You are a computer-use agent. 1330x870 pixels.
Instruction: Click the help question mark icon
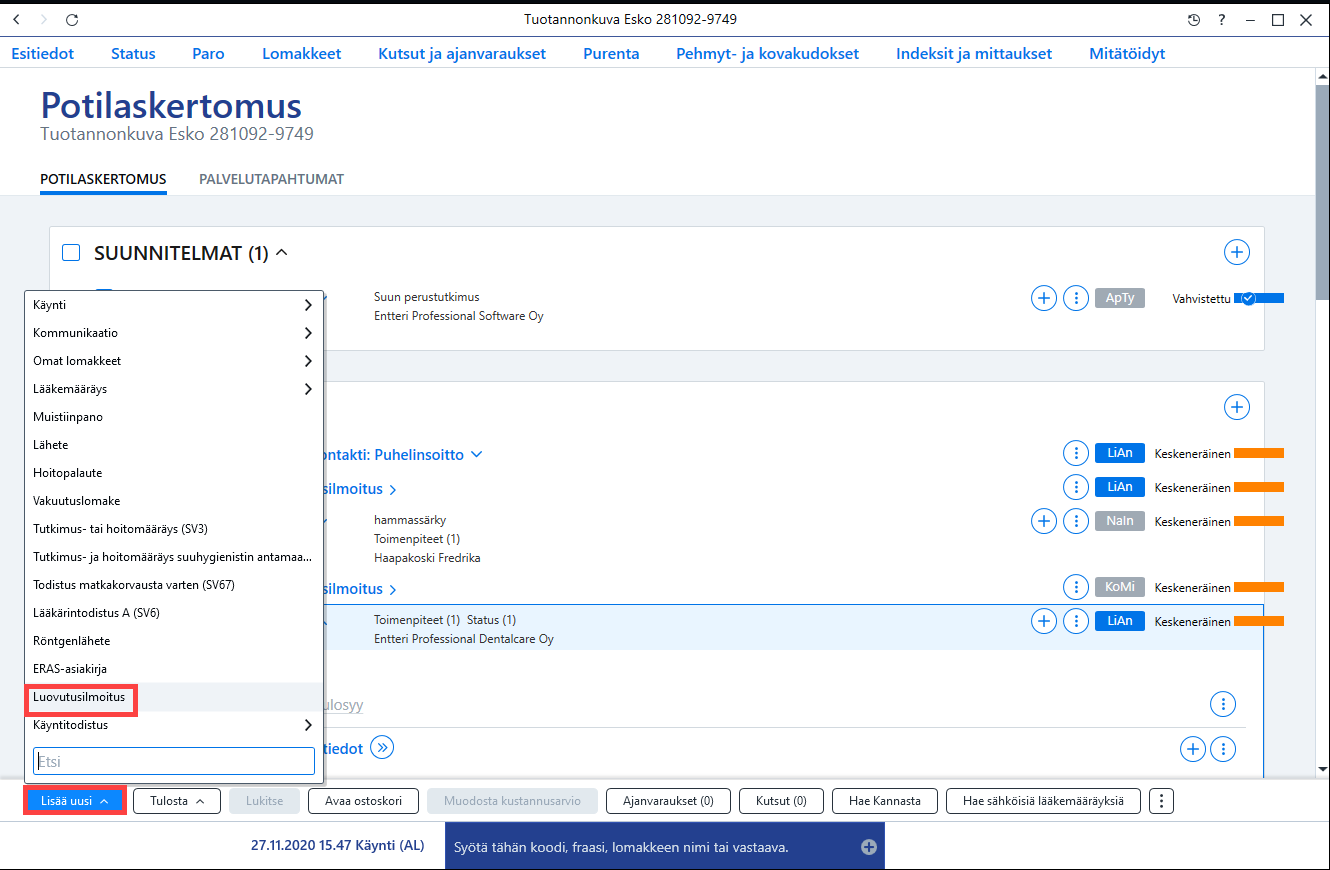1222,20
